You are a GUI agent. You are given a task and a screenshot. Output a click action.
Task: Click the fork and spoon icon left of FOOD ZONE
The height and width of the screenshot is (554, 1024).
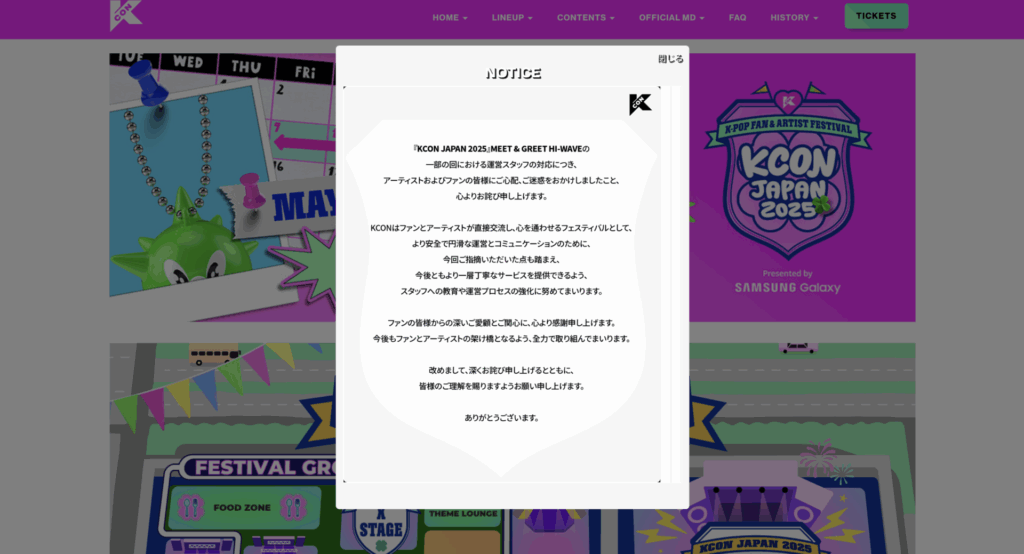pos(191,507)
